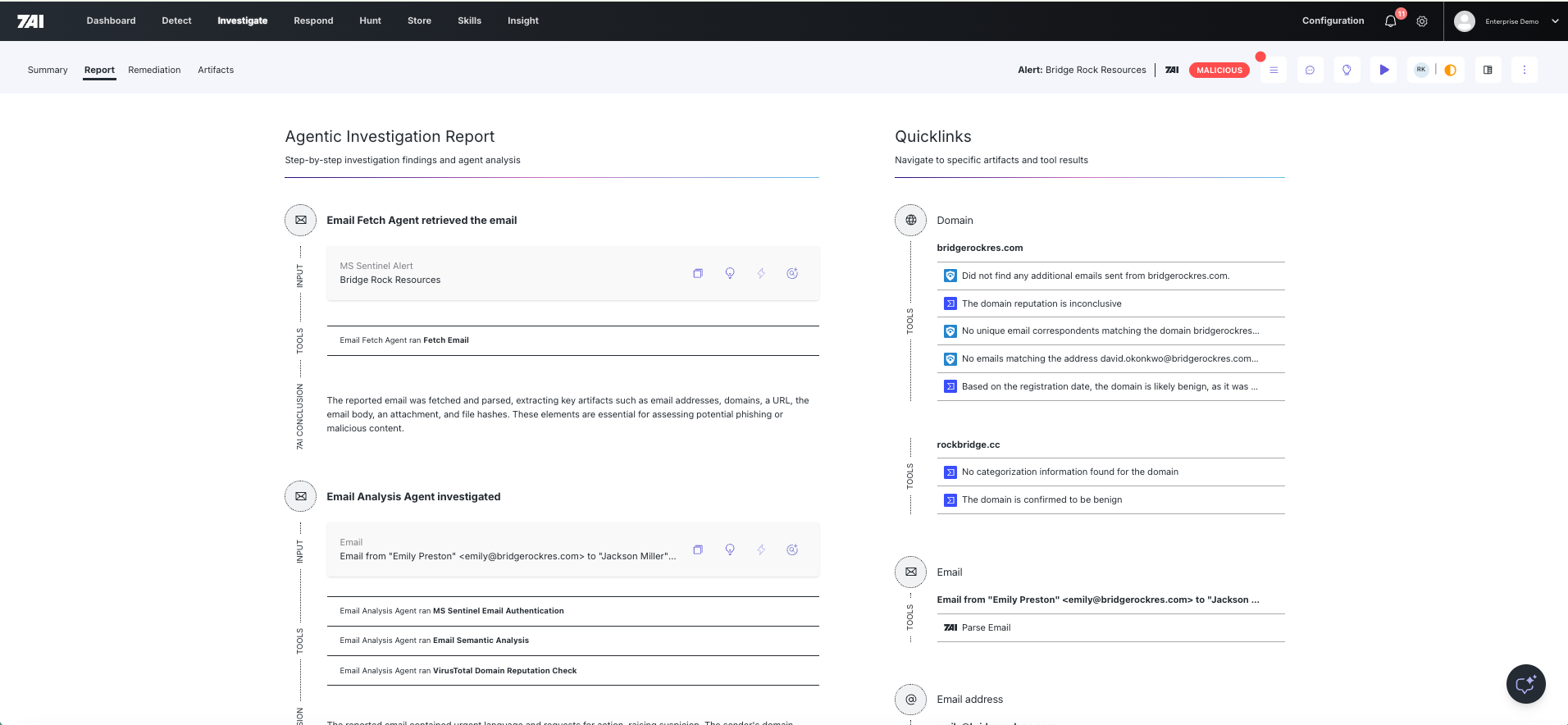The width and height of the screenshot is (1568, 725).
Task: Open 'The domain reputation is inconclusive' result
Action: tap(1111, 303)
